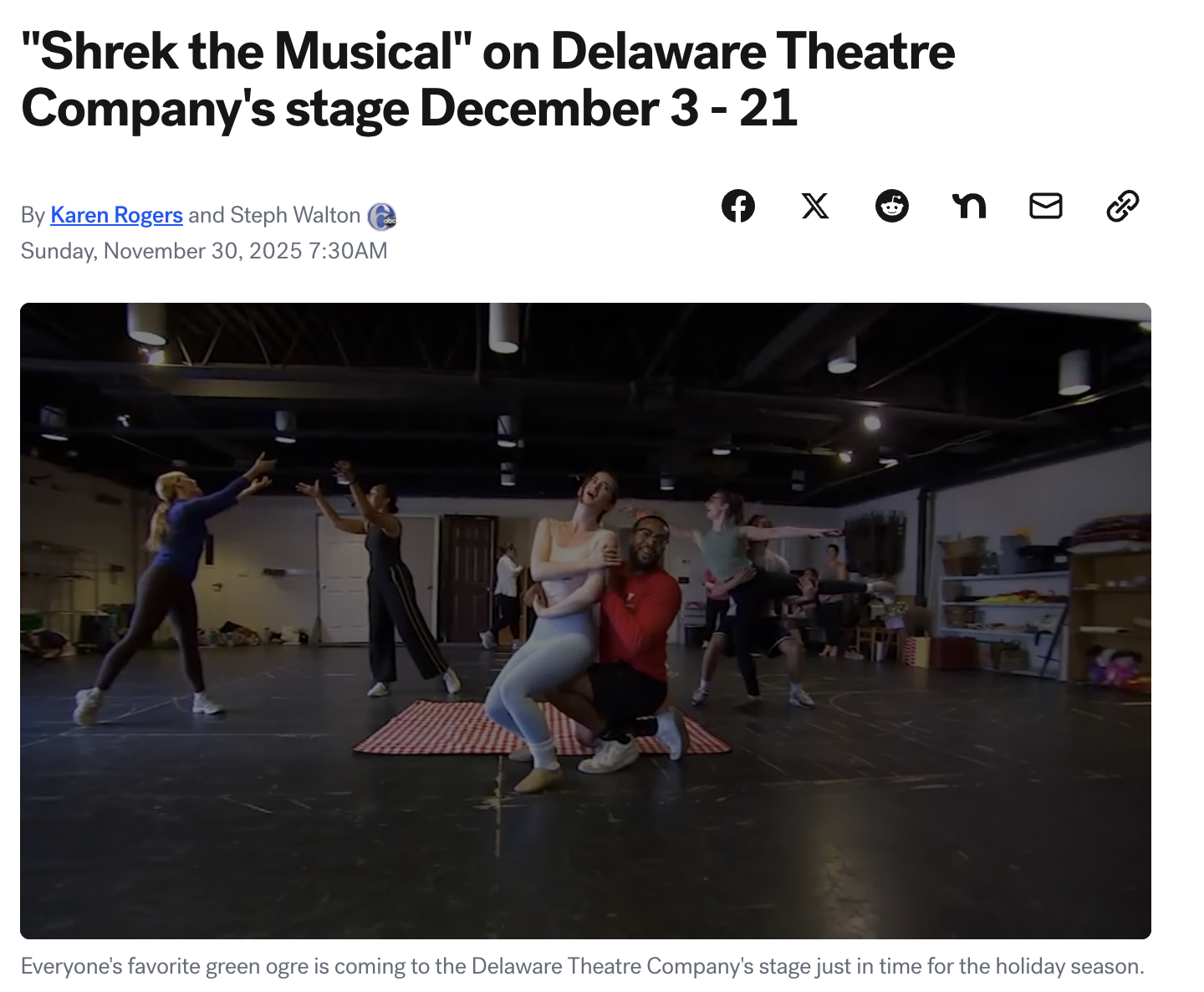Play the rehearsal video thumbnail
Screen dimensions: 1204x992
(585, 621)
